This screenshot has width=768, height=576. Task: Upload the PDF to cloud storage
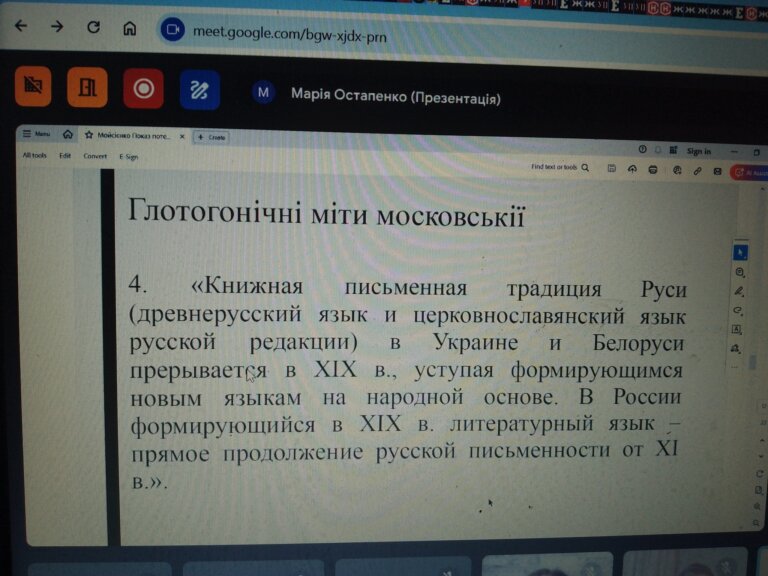click(x=632, y=169)
